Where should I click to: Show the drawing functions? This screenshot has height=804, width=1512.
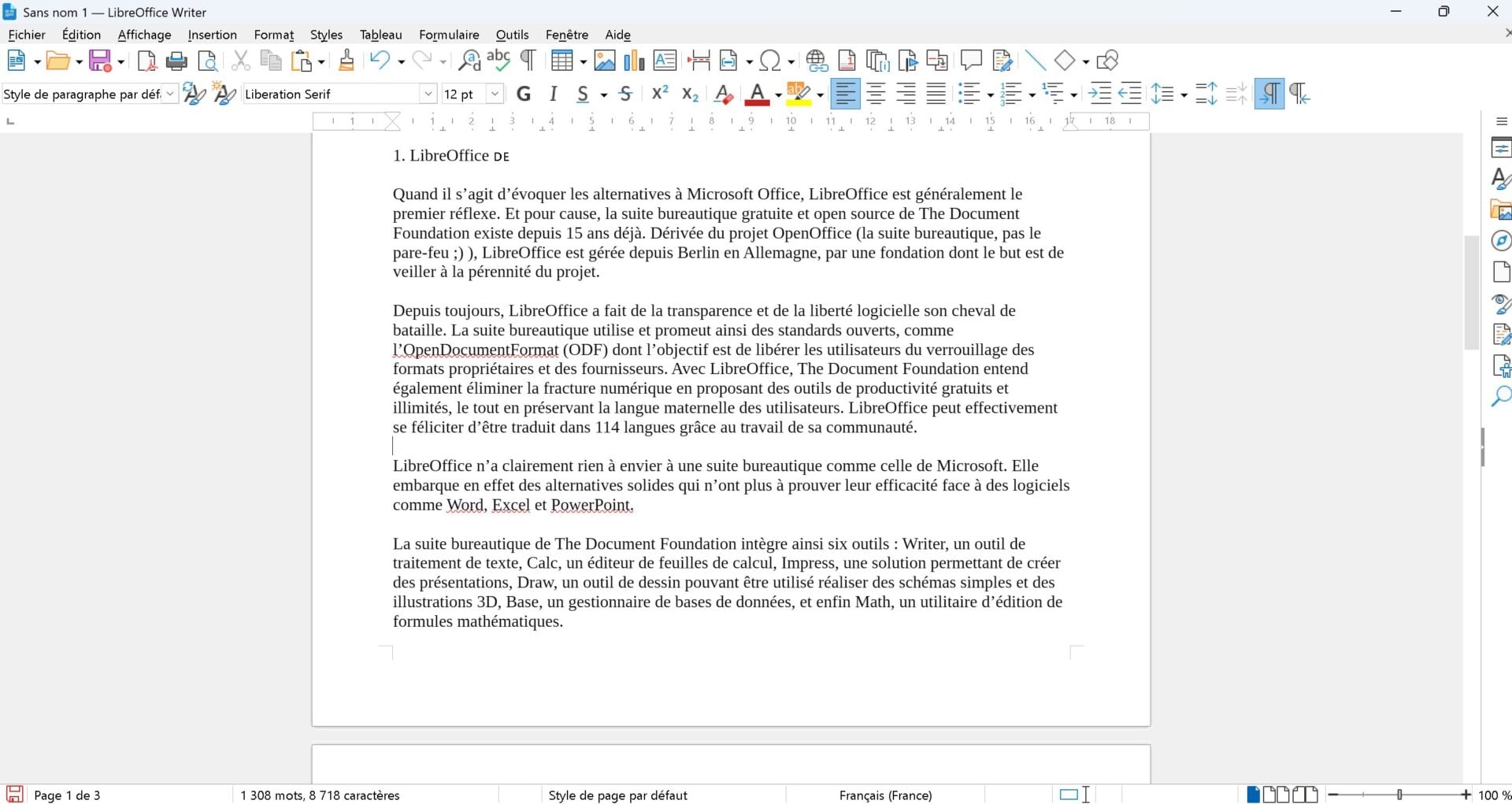click(x=1108, y=61)
